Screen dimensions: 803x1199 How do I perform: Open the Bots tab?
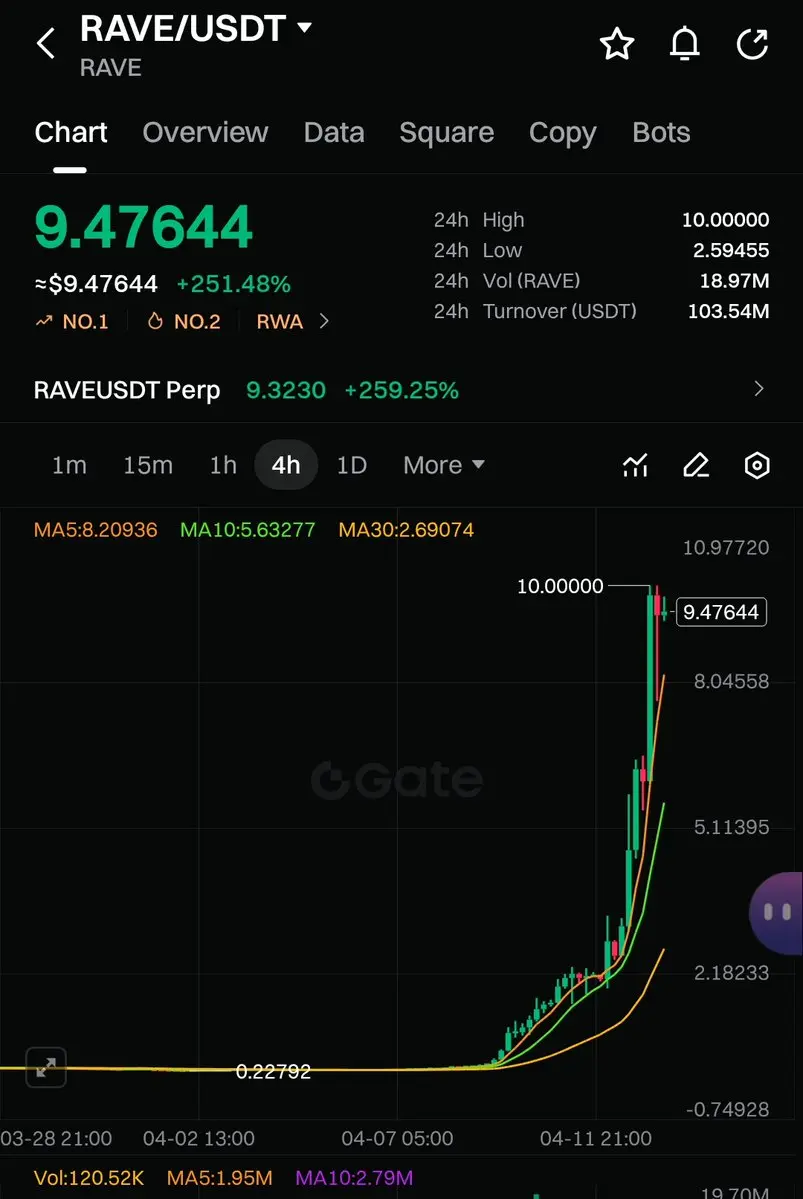pyautogui.click(x=661, y=132)
